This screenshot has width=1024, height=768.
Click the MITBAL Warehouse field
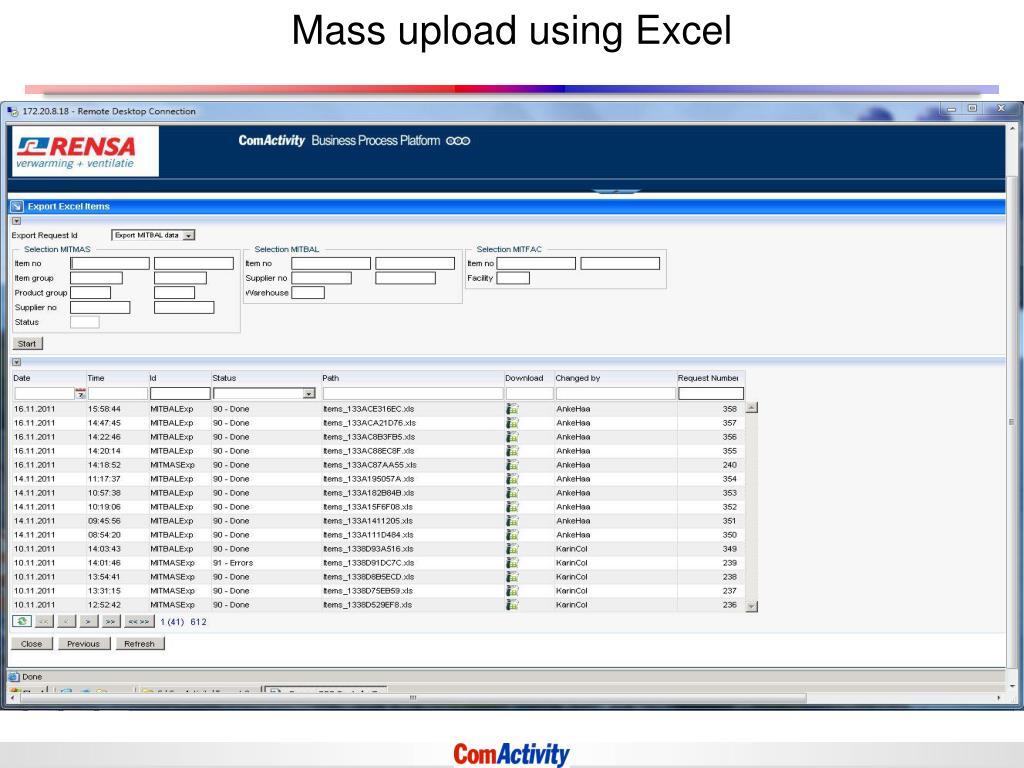[308, 293]
